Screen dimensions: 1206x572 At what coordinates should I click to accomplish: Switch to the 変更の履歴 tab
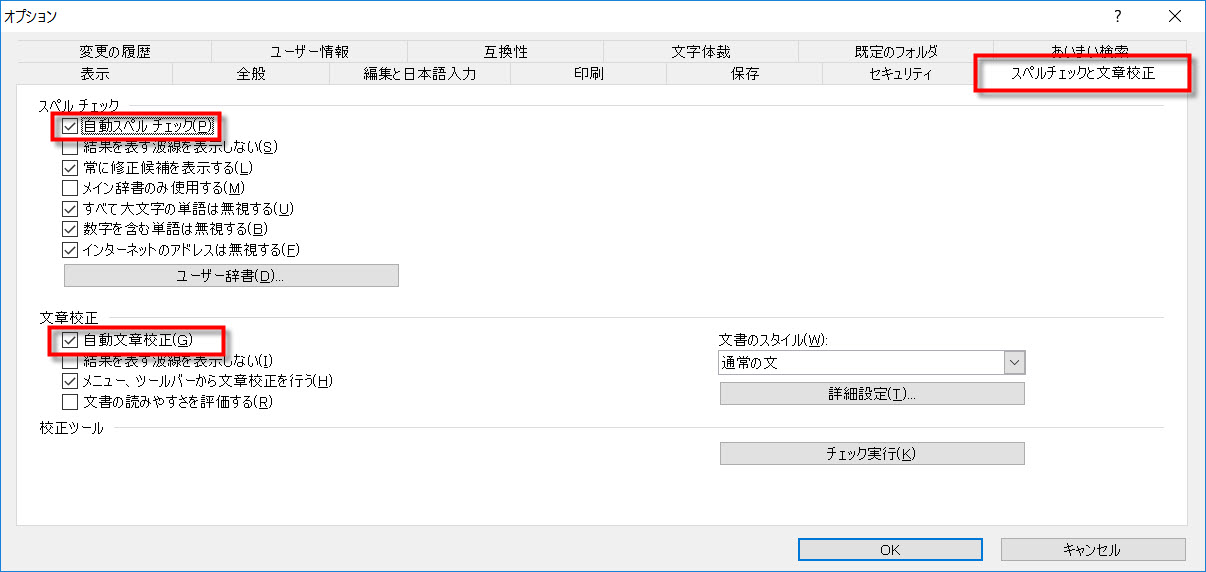pos(114,52)
